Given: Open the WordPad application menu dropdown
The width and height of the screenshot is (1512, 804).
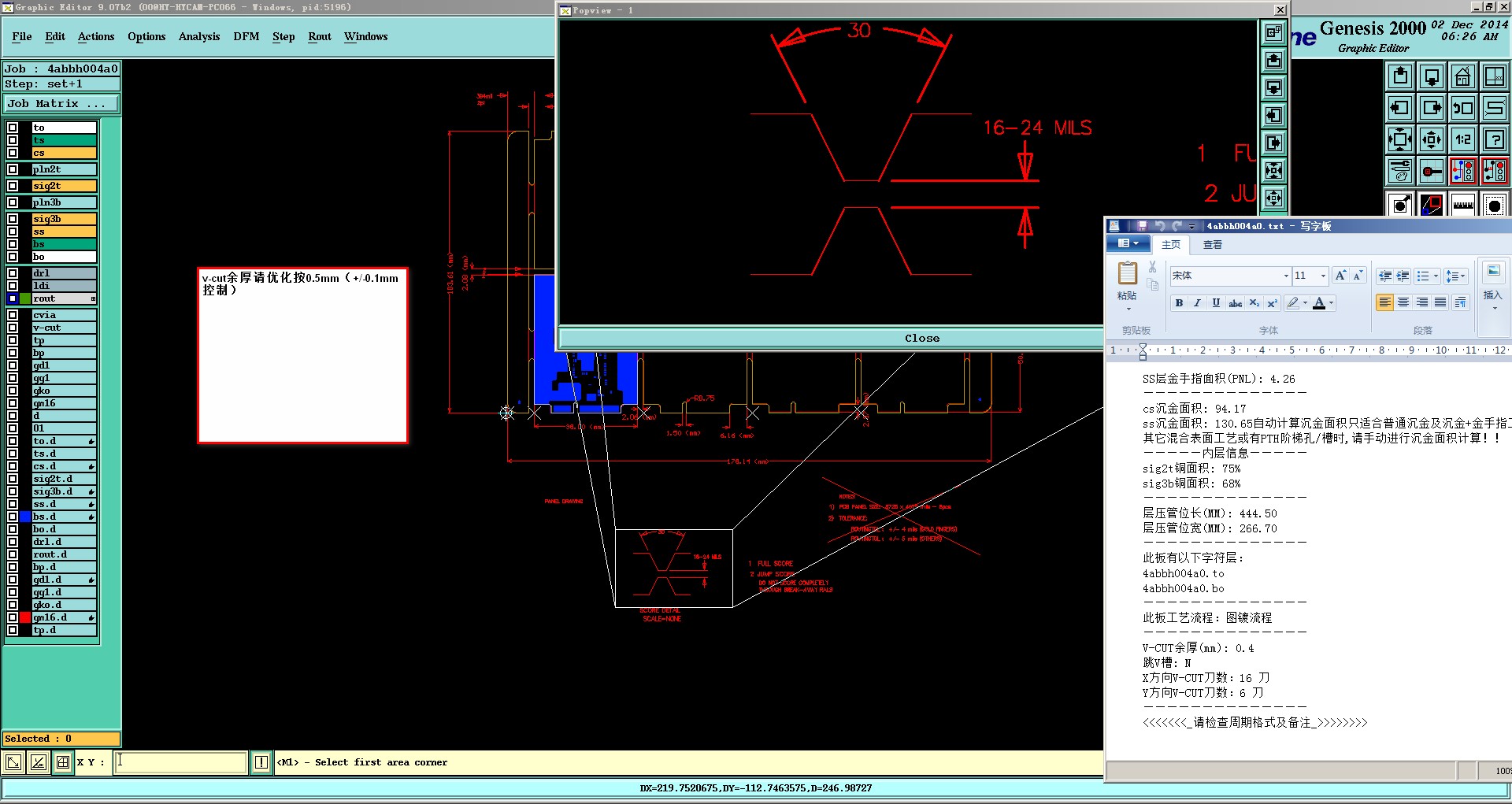Looking at the screenshot, I should [x=1128, y=243].
